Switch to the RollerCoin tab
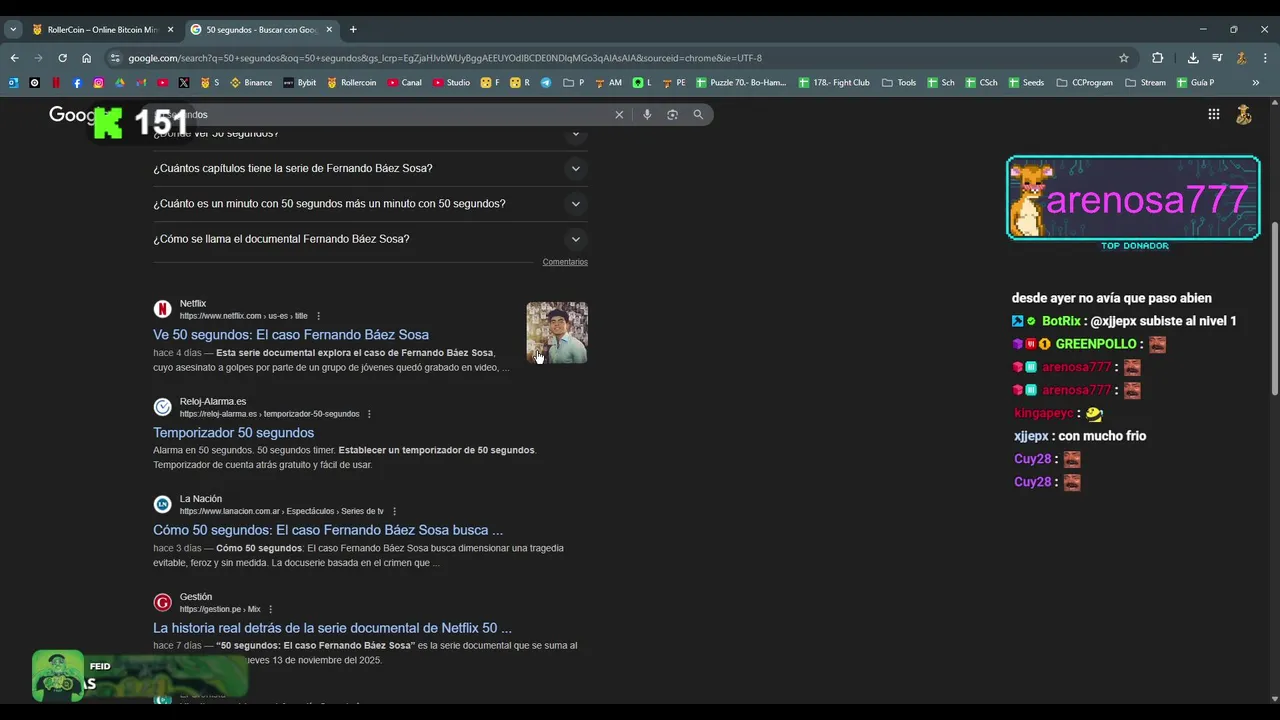Screen dimensions: 1280x720 click(x=103, y=30)
